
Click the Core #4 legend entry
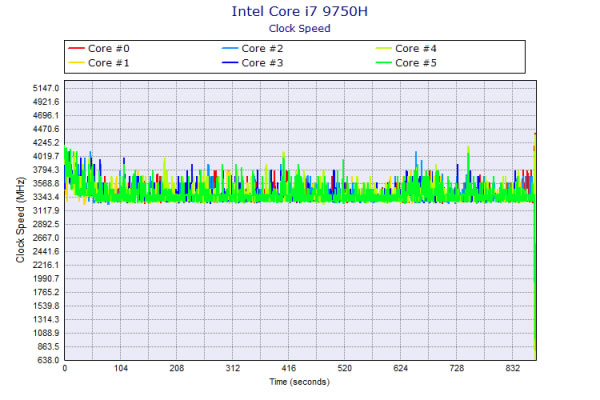(406, 49)
